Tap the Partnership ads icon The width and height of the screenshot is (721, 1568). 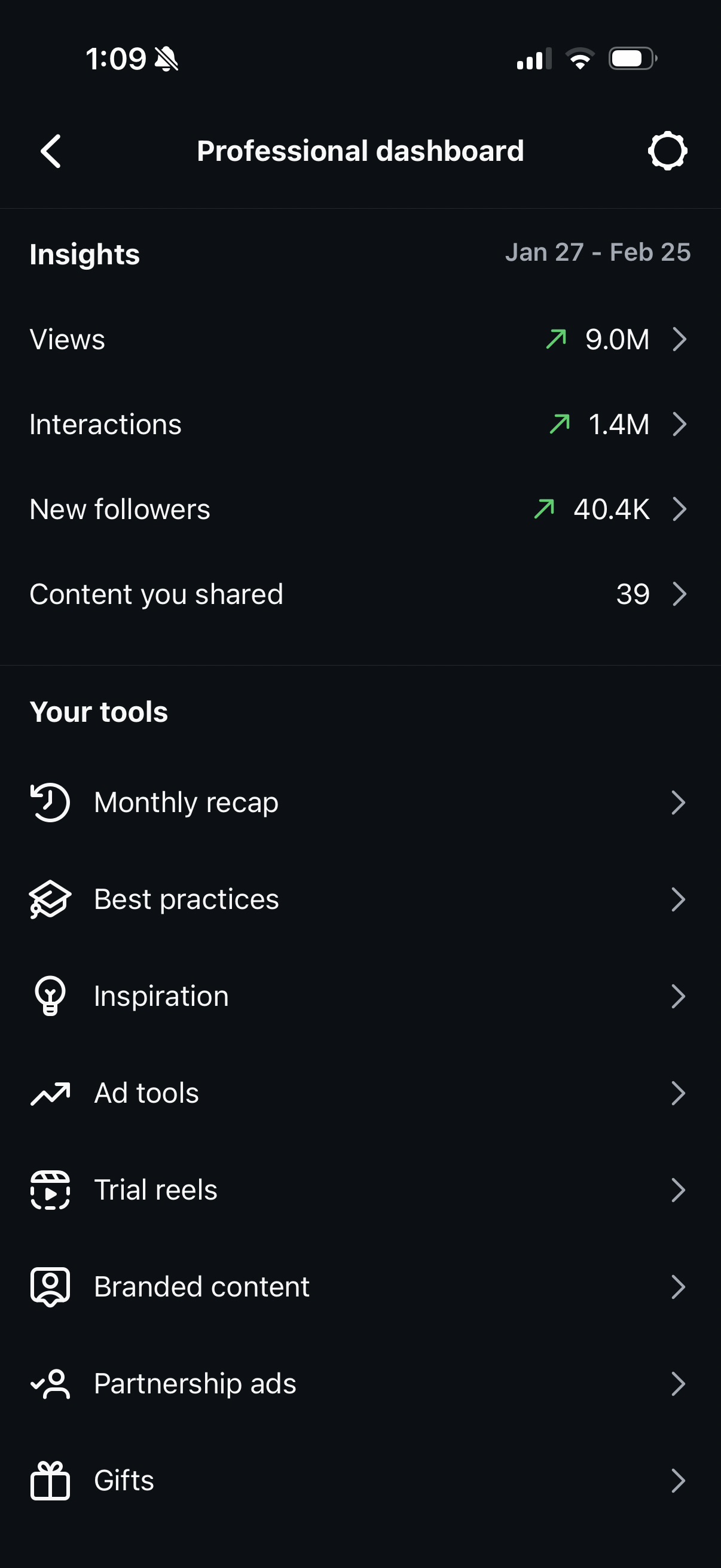coord(50,1384)
